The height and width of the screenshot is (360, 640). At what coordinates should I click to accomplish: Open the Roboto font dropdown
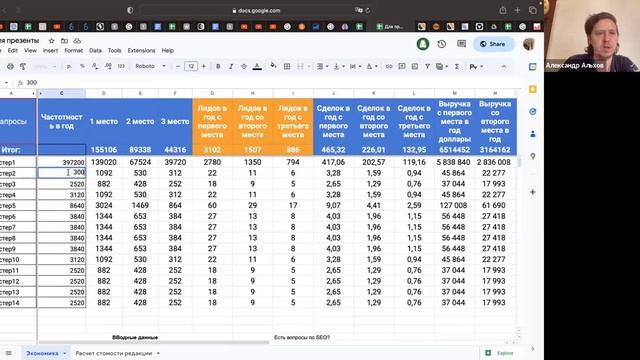coord(151,66)
